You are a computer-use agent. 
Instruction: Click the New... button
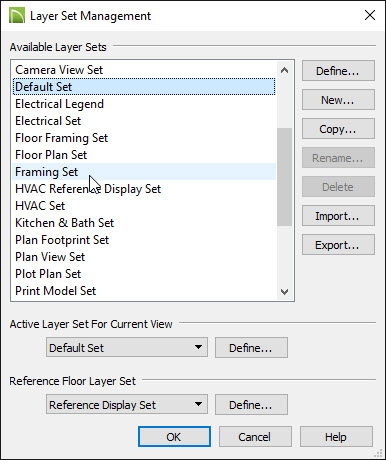click(x=338, y=100)
